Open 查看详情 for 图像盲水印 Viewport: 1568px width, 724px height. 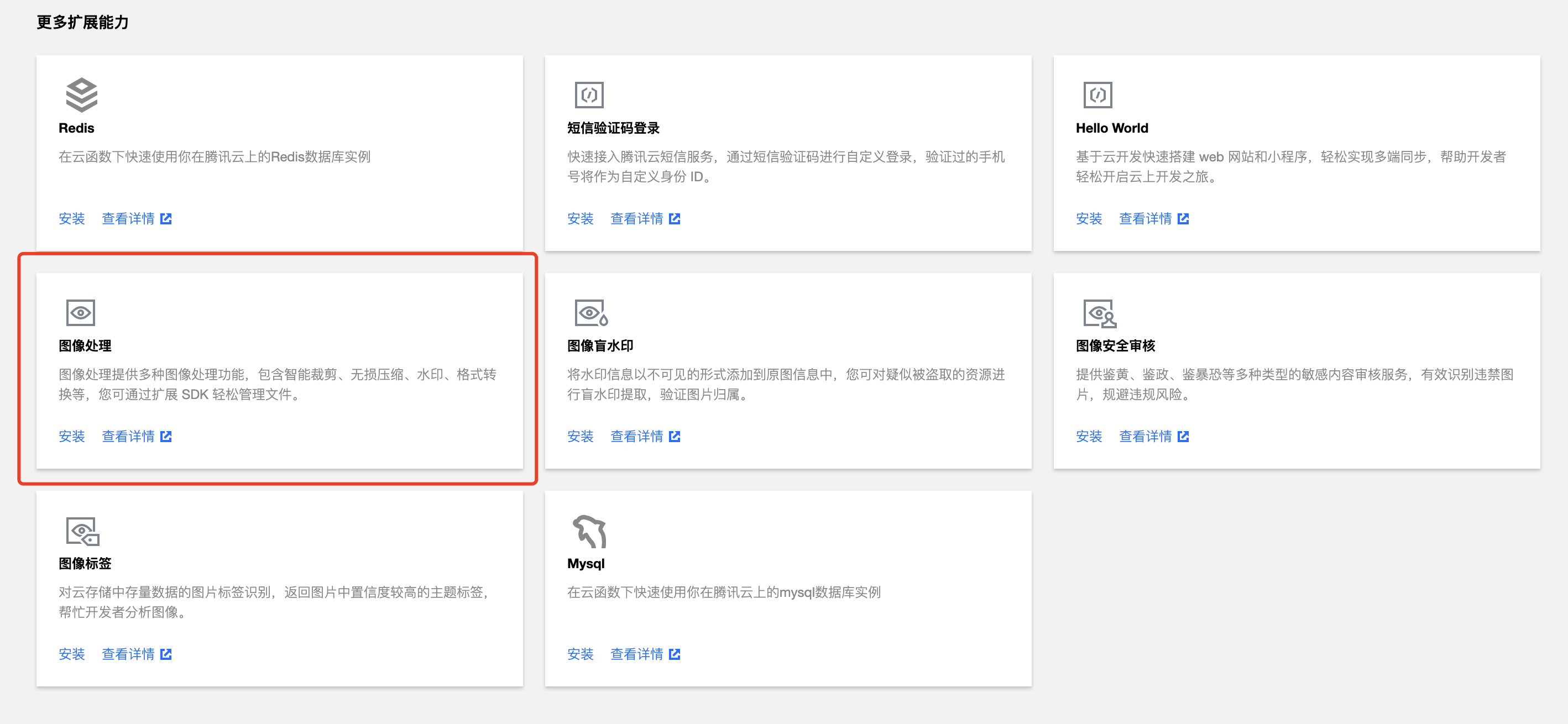click(x=636, y=436)
